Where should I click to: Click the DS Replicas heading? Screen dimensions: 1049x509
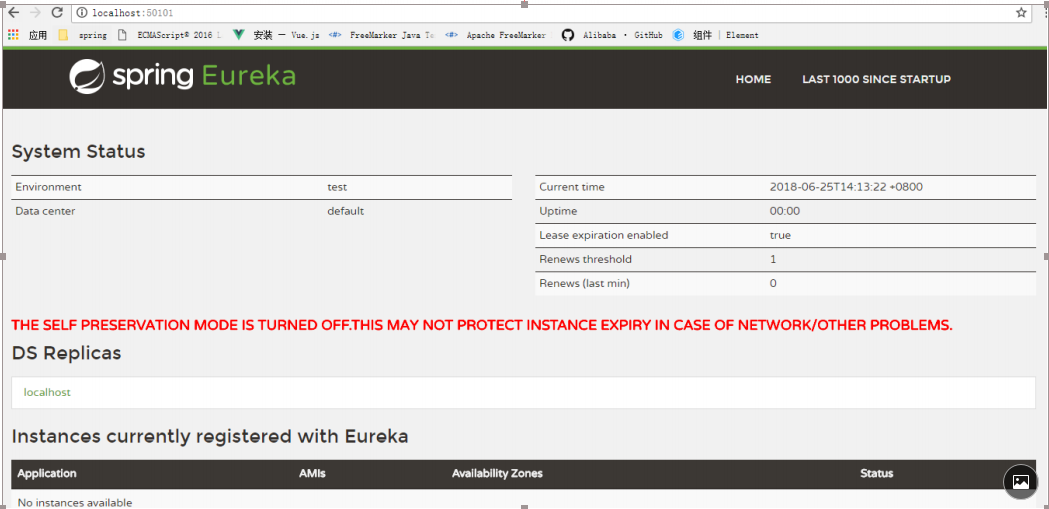coord(66,353)
